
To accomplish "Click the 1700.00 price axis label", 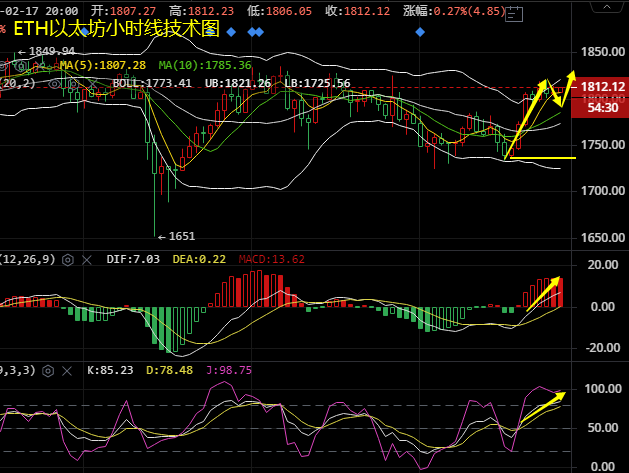I will [603, 191].
